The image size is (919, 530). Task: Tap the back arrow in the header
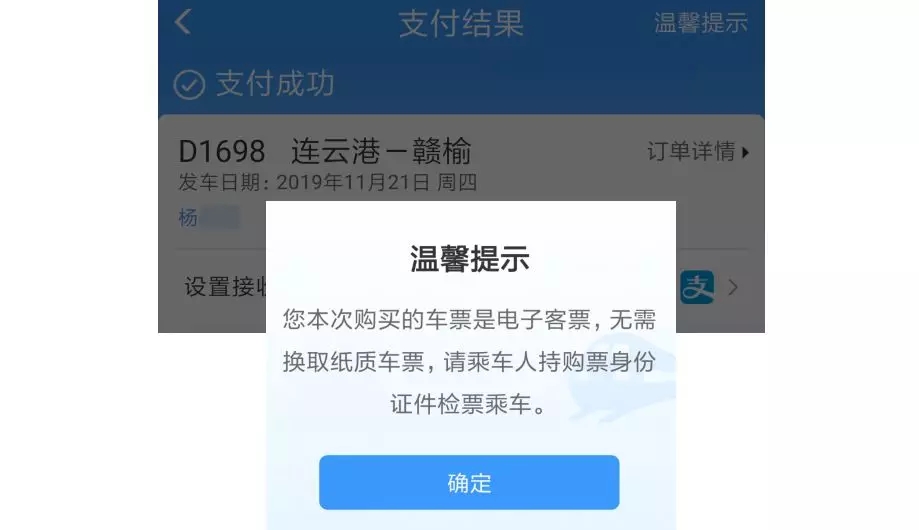tap(183, 22)
